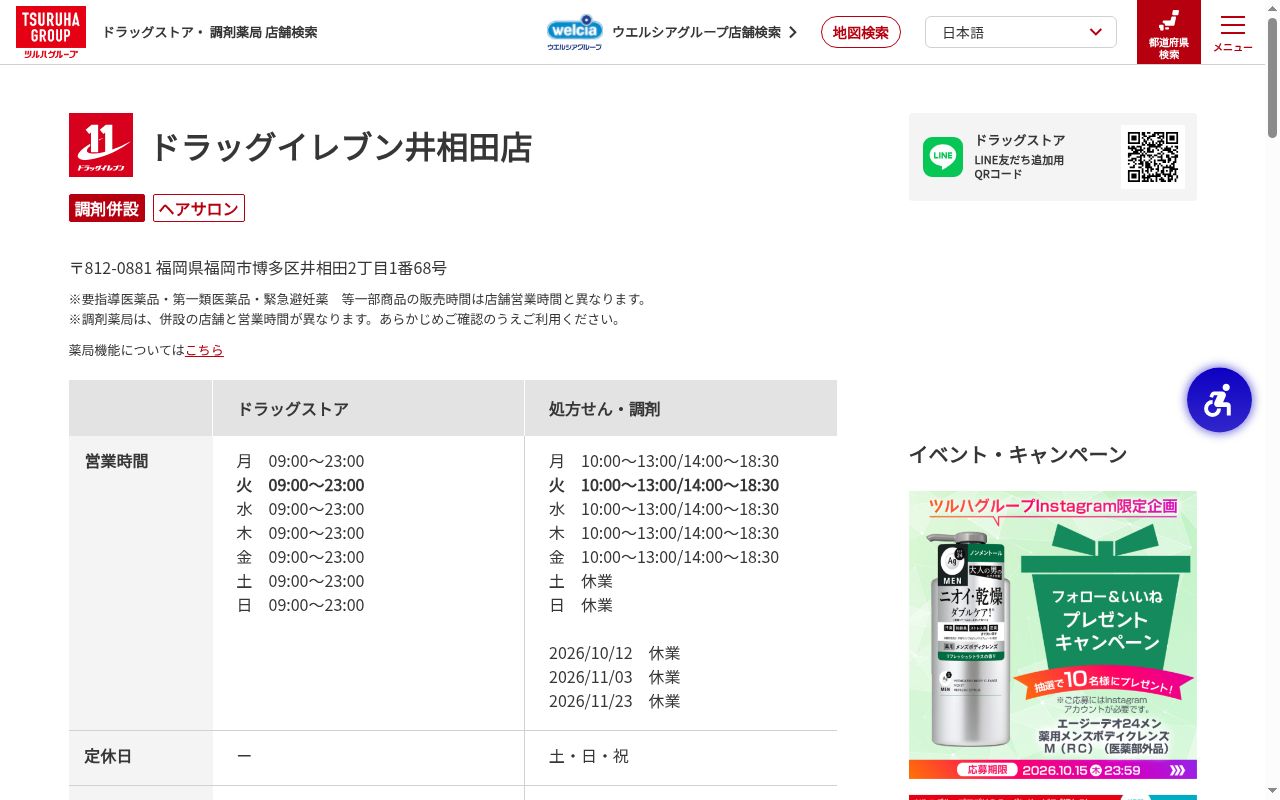Click the Drug Eleven store logo
The width and height of the screenshot is (1280, 800).
pyautogui.click(x=101, y=145)
